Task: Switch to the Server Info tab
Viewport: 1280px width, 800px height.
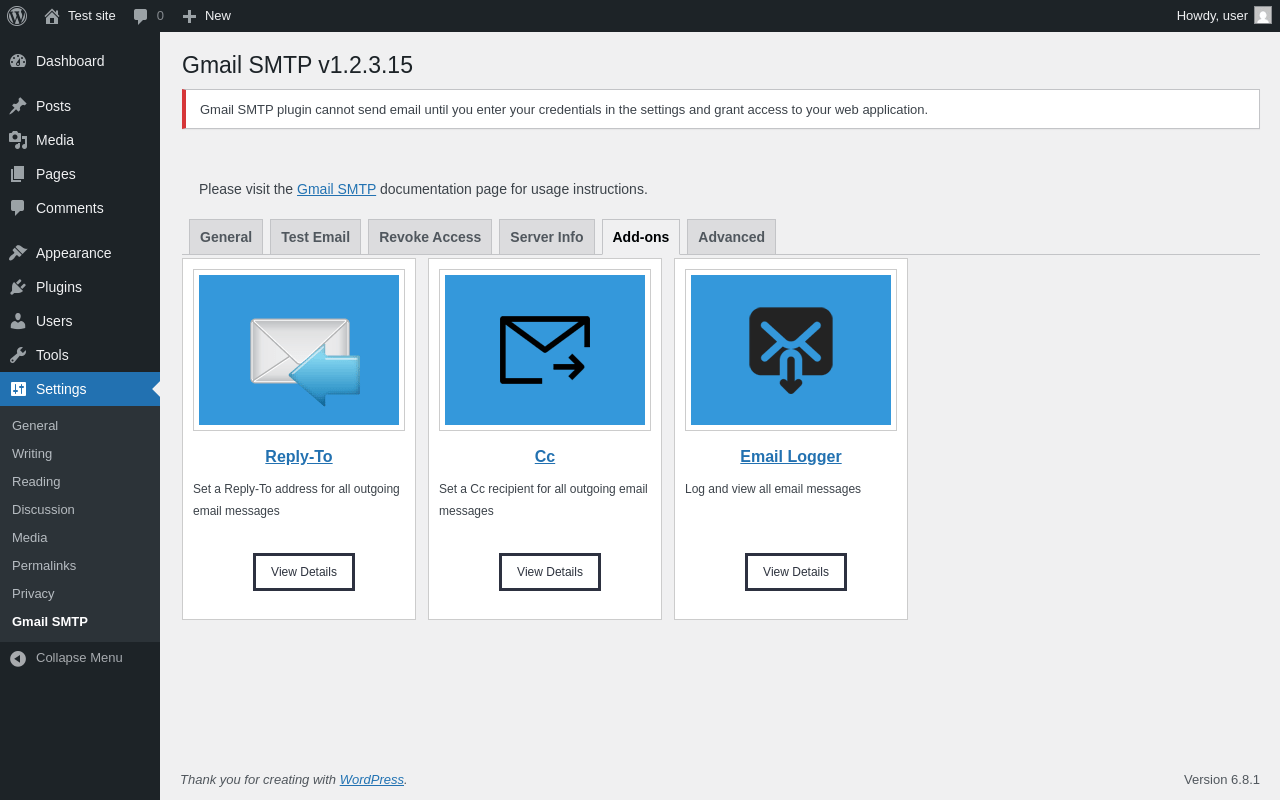Action: (547, 237)
